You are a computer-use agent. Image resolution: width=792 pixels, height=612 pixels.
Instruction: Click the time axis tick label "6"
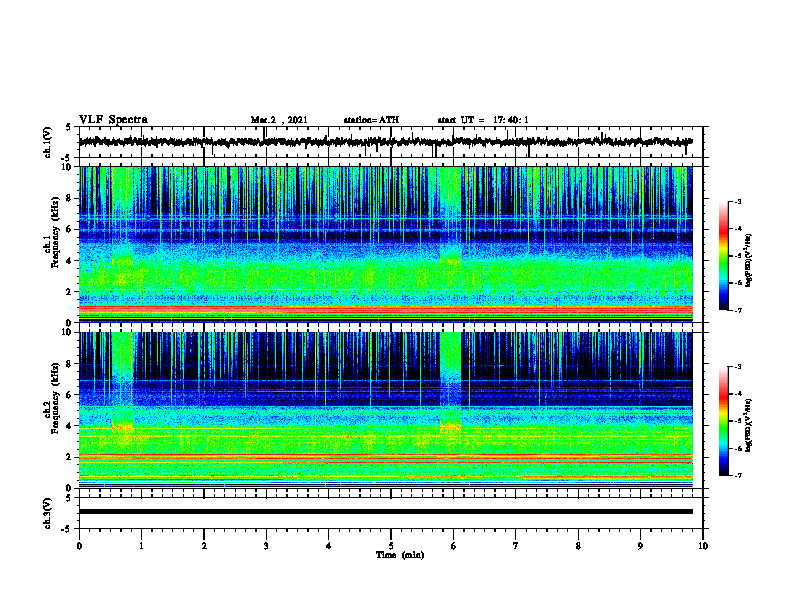454,546
